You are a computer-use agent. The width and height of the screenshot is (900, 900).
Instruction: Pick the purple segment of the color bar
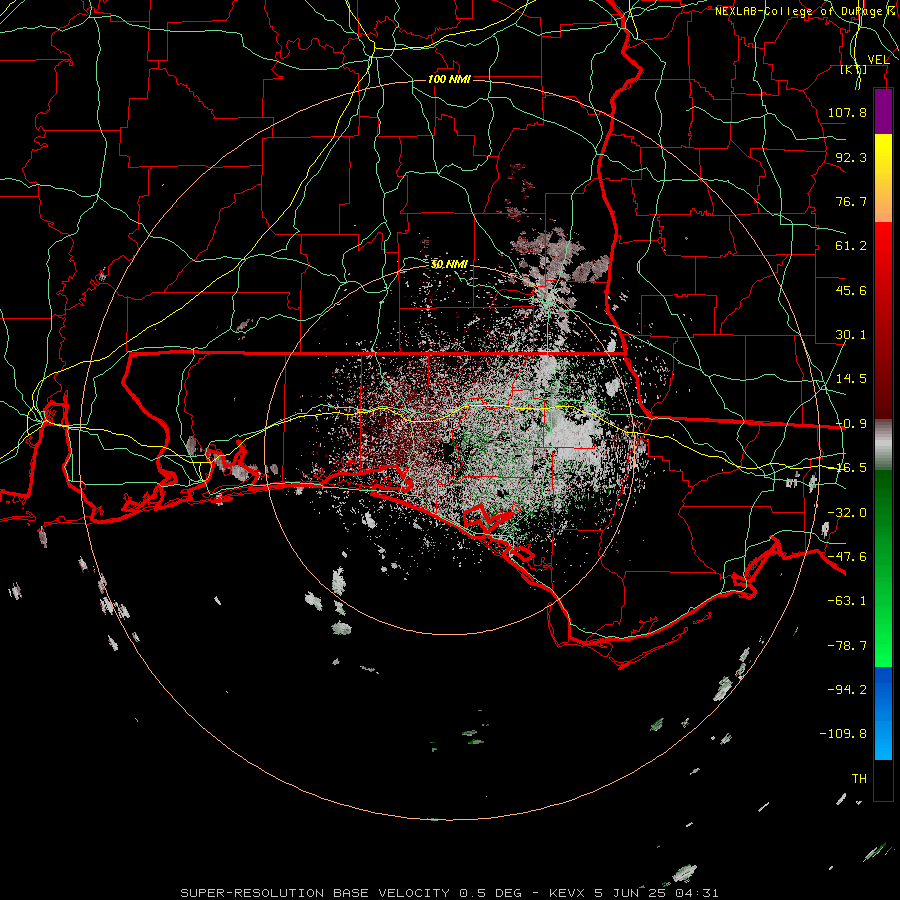click(x=883, y=112)
